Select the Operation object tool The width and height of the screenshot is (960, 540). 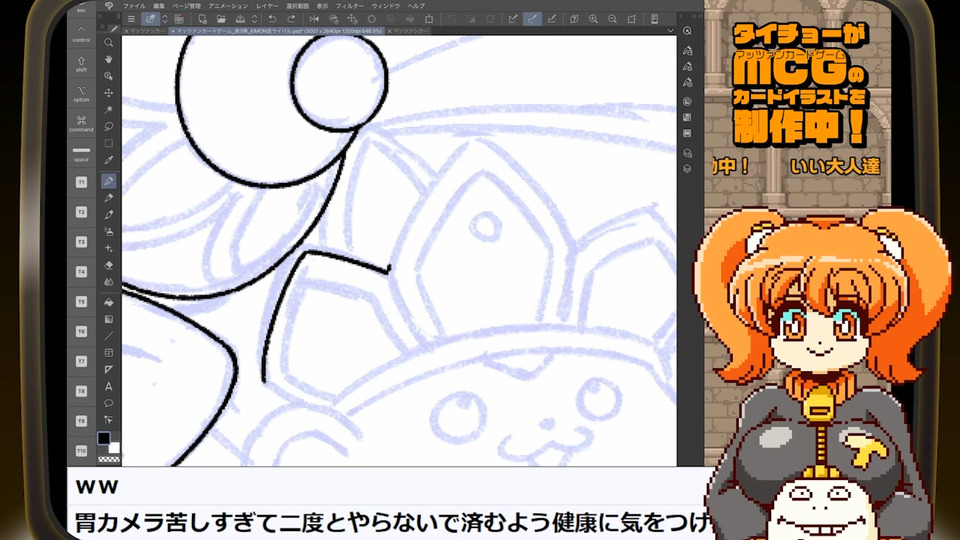(108, 76)
